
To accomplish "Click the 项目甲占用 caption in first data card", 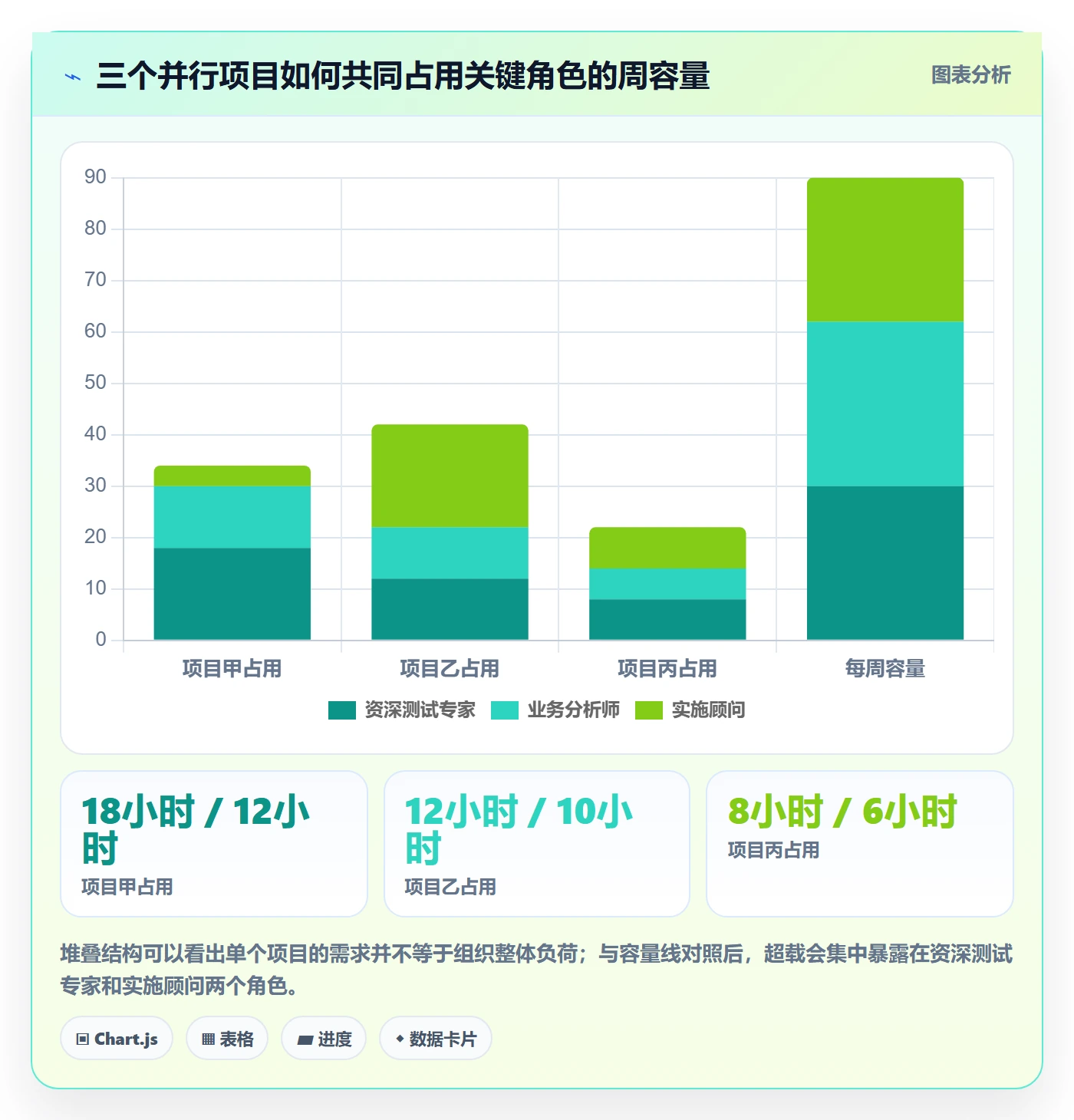I will pos(127,887).
